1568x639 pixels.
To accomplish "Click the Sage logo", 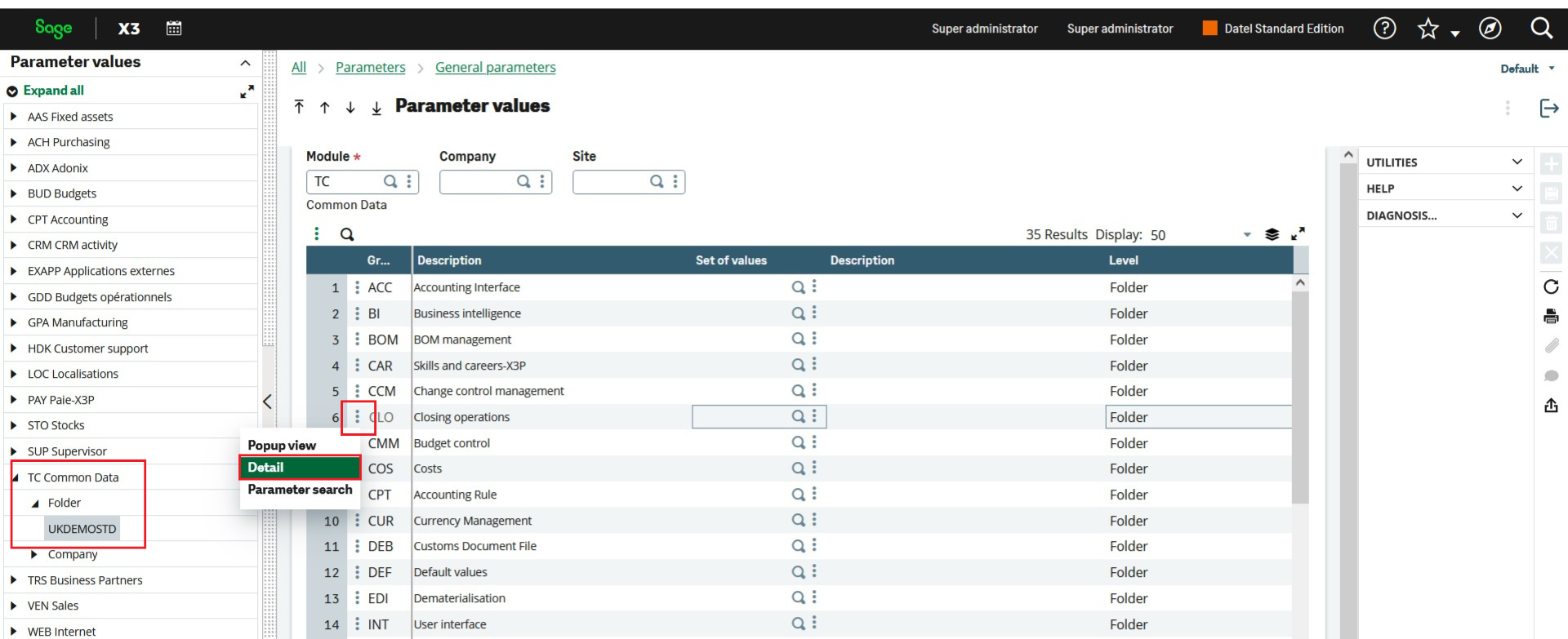I will pyautogui.click(x=54, y=29).
